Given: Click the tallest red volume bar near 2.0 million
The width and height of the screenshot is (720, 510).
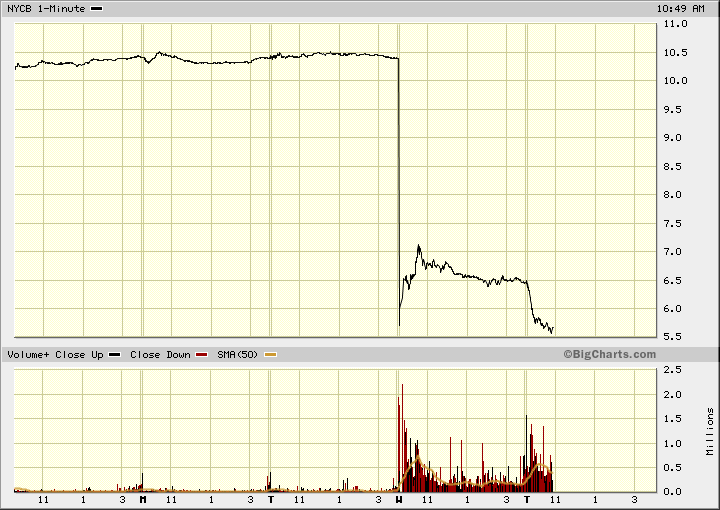Looking at the screenshot, I should point(402,438).
